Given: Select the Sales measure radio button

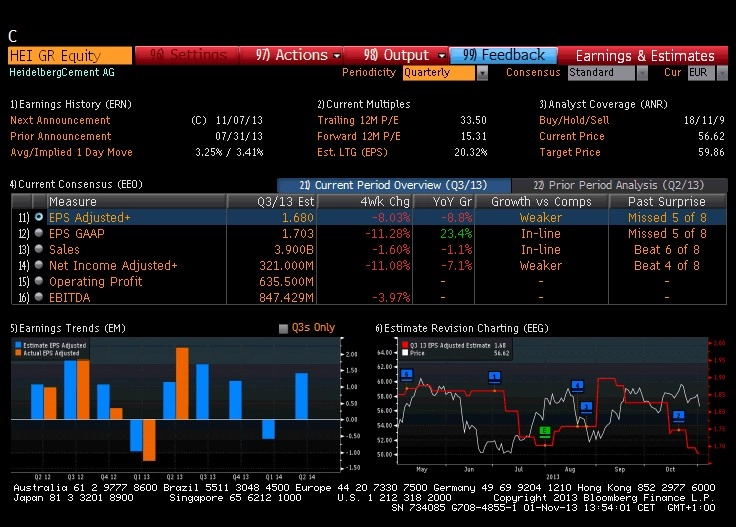Looking at the screenshot, I should (x=39, y=249).
